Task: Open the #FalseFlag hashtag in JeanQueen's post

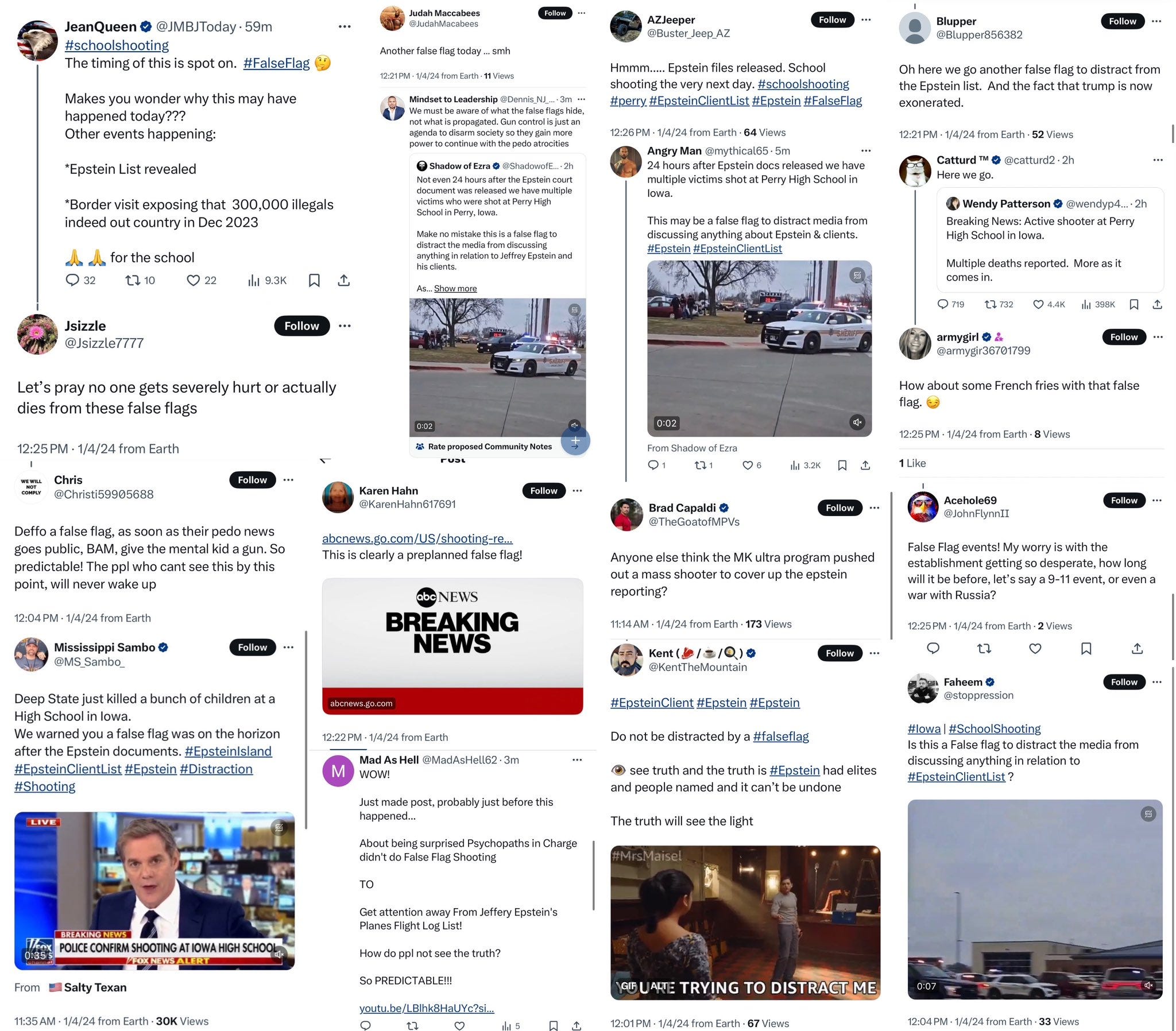Action: click(276, 63)
